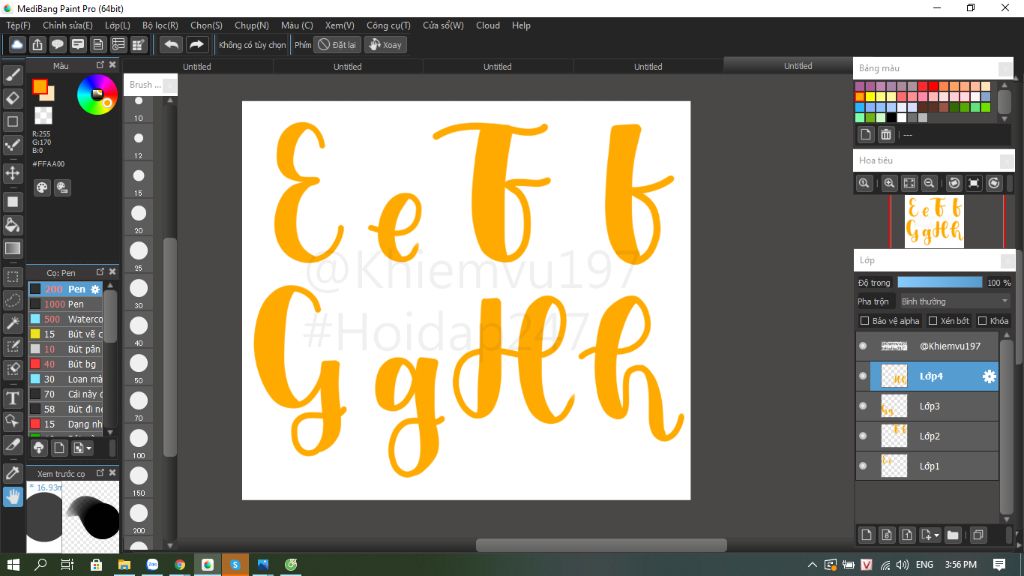Click the Đặt lại button
Screen dimensions: 1024x576
point(337,44)
